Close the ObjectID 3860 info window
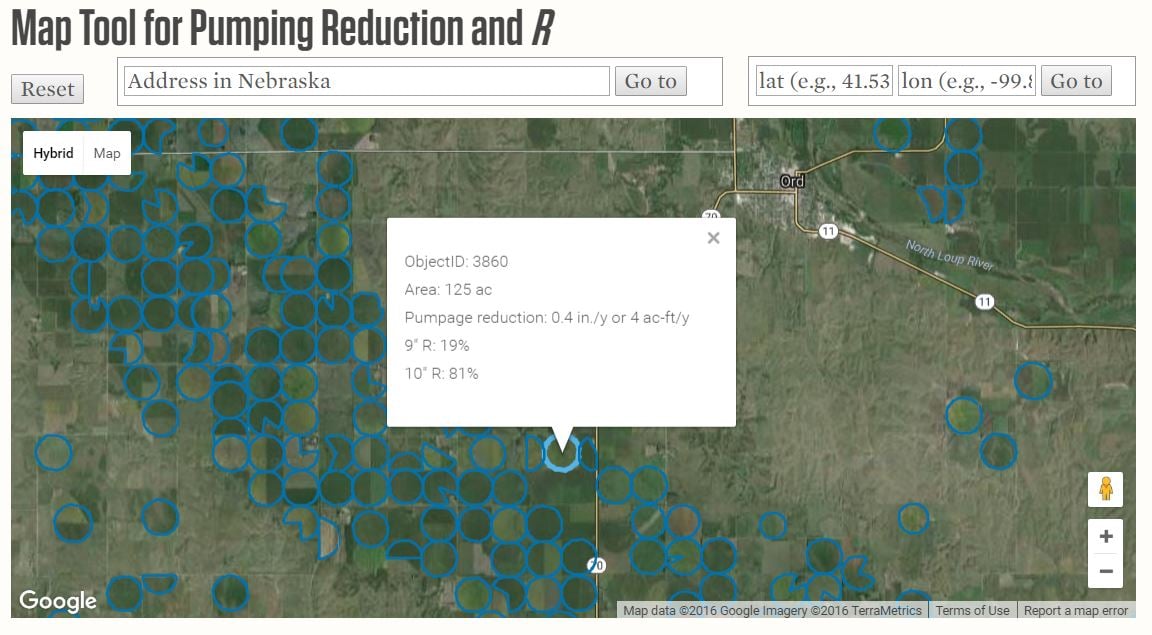The image size is (1152, 635). pos(713,237)
